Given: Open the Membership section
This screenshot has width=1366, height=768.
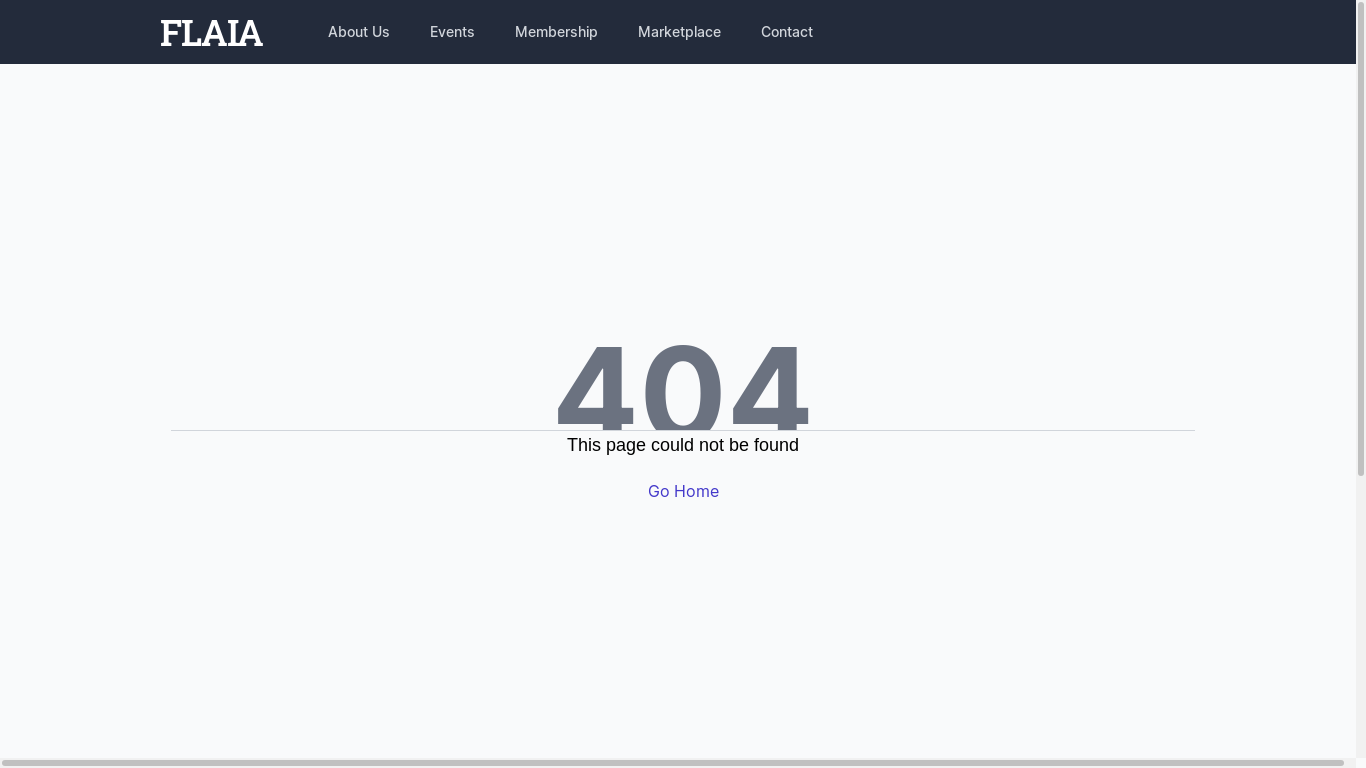Looking at the screenshot, I should [x=556, y=32].
